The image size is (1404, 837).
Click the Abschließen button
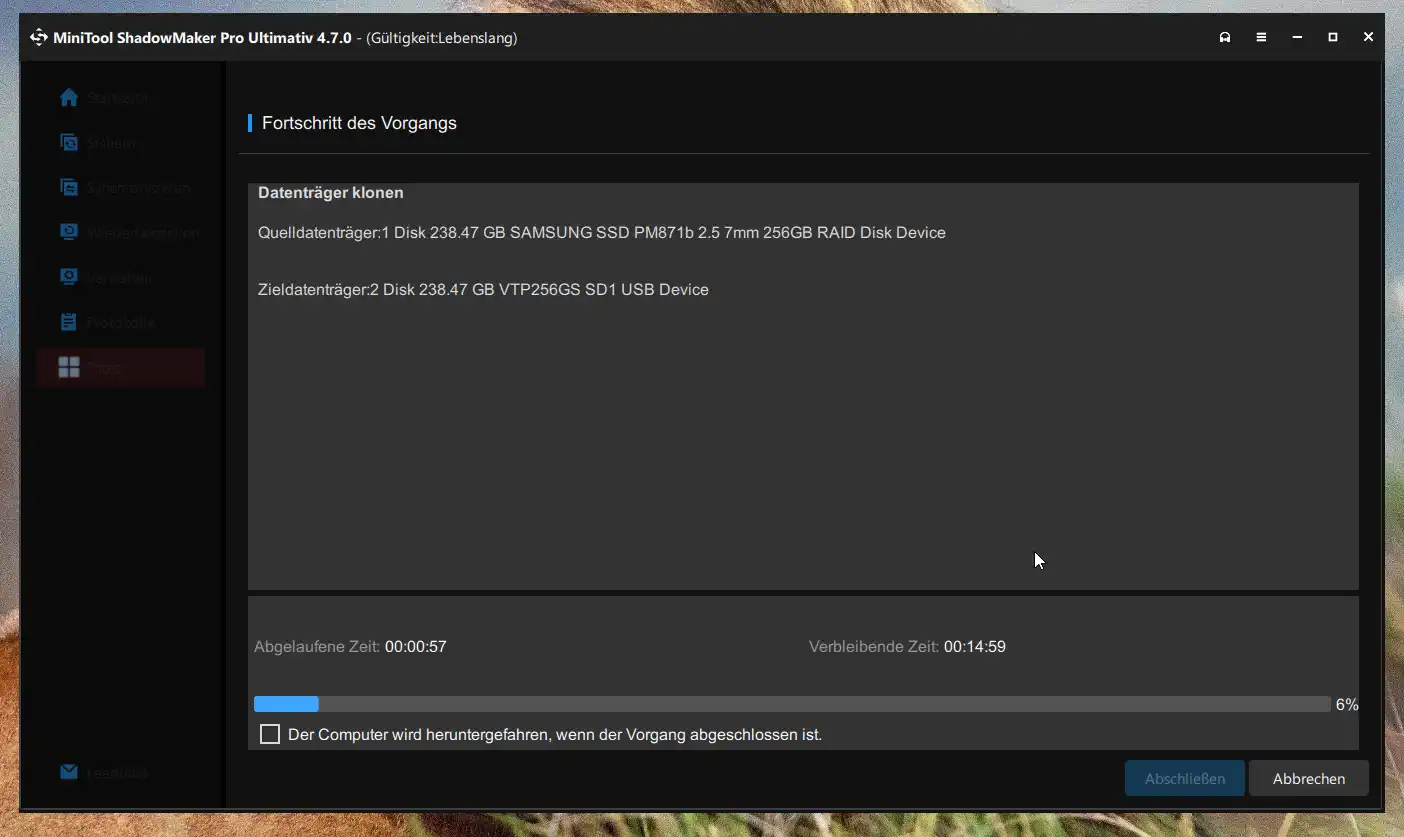pos(1185,778)
